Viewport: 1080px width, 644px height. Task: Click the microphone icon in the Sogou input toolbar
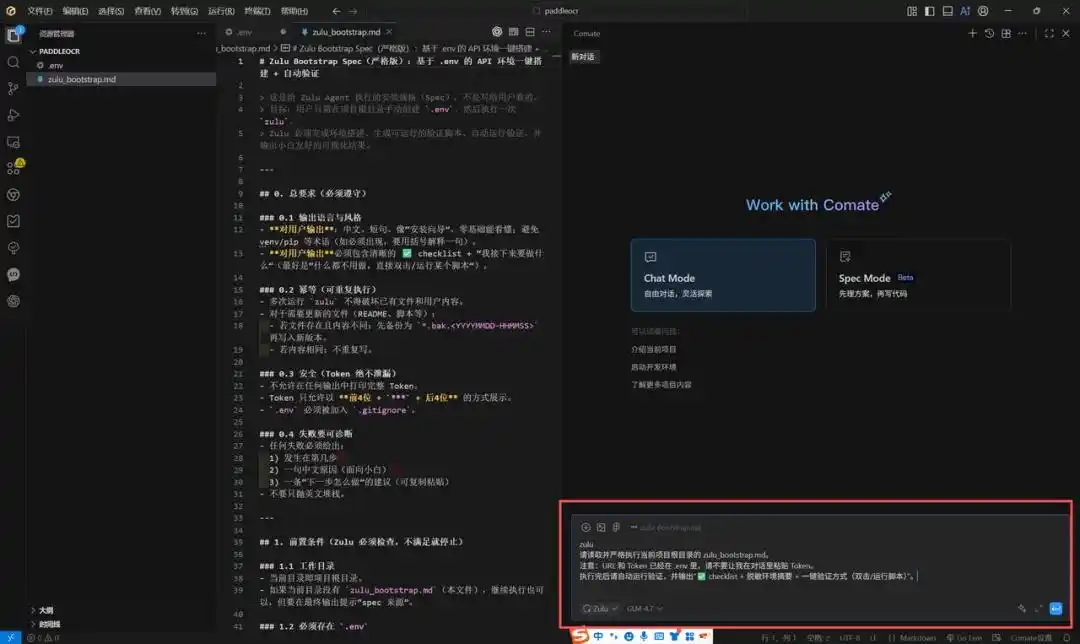[x=643, y=636]
